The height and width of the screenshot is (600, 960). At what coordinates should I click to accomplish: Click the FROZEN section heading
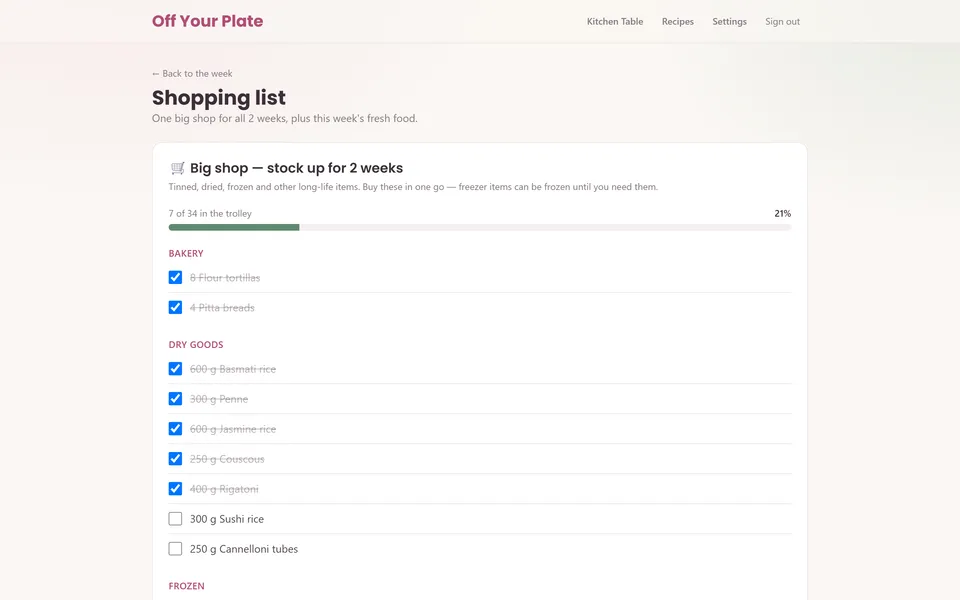187,586
